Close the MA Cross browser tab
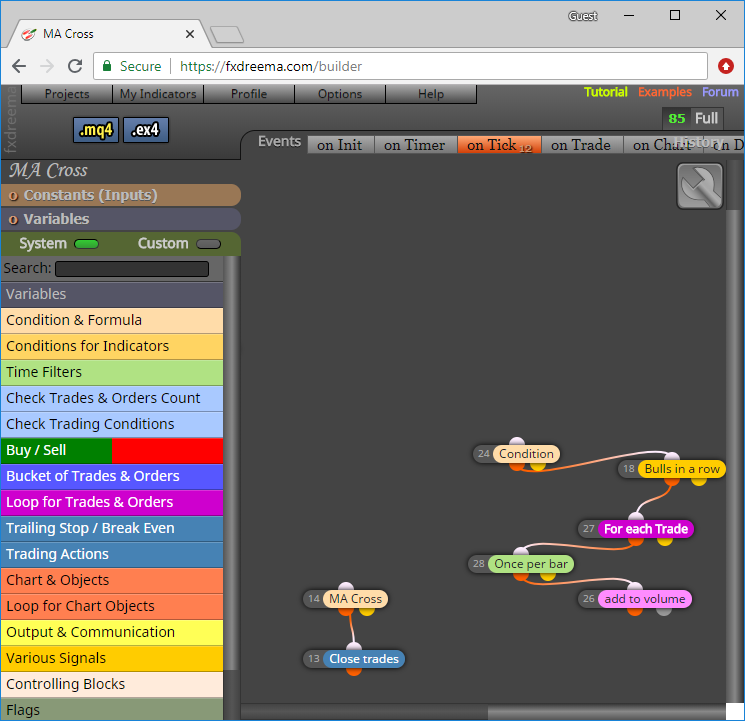 pos(190,34)
